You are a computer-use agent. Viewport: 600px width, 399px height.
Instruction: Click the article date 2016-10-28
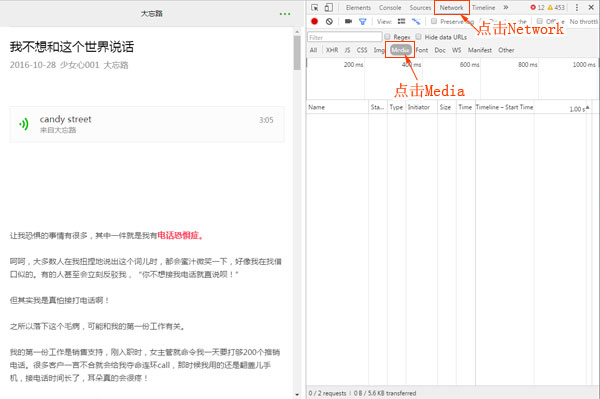tap(33, 65)
